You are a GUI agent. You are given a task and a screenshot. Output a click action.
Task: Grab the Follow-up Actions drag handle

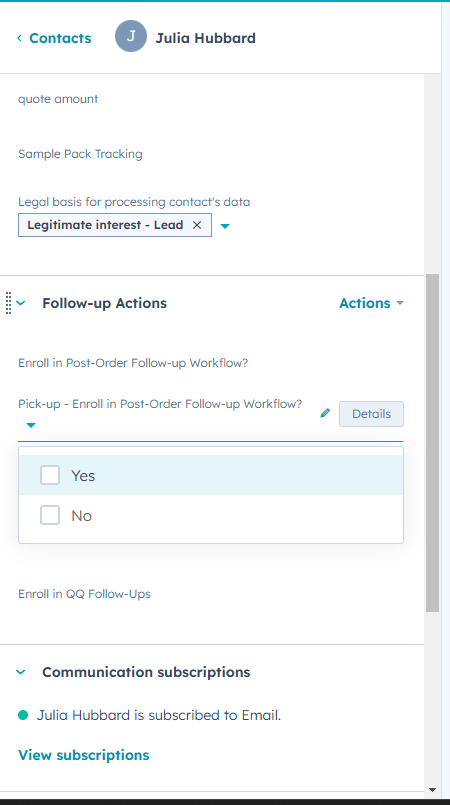click(x=8, y=303)
